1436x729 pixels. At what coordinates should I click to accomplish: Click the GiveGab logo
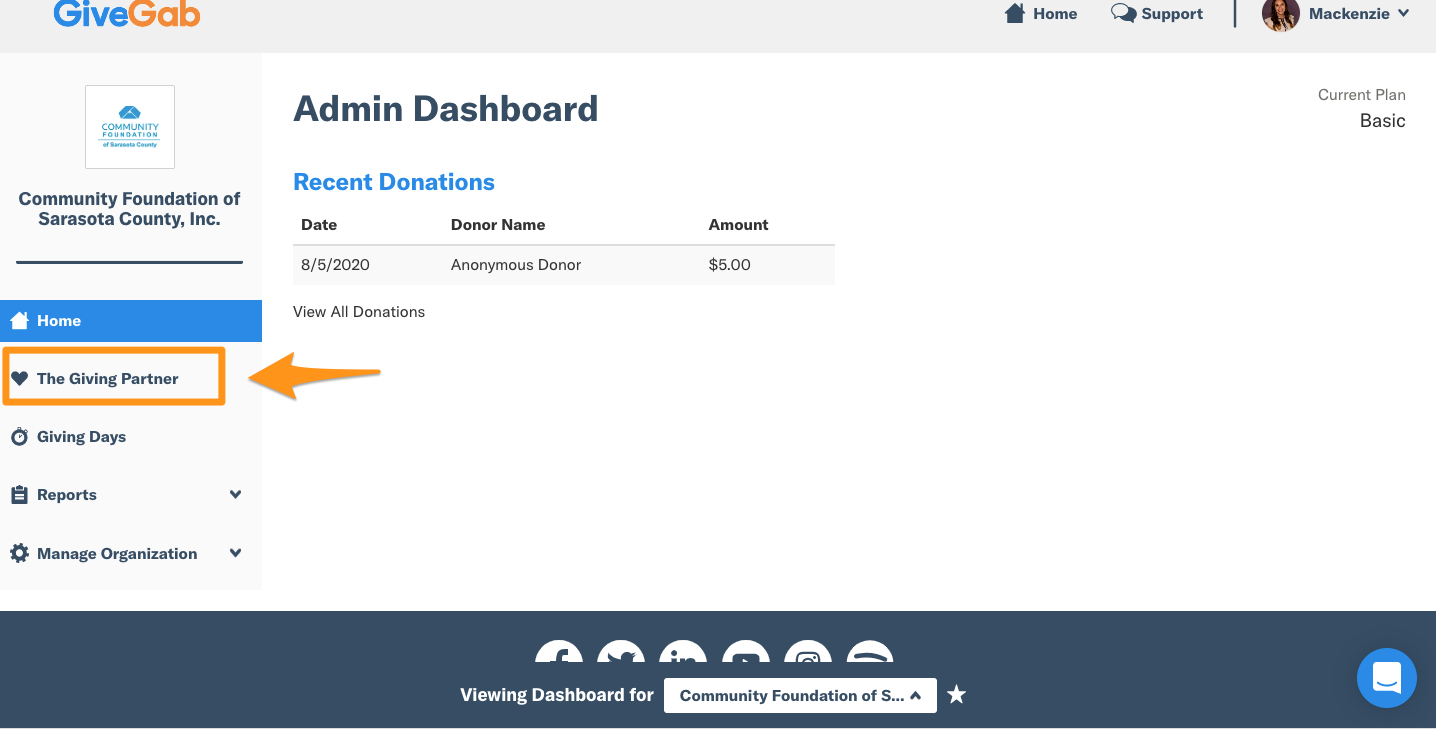[x=127, y=13]
